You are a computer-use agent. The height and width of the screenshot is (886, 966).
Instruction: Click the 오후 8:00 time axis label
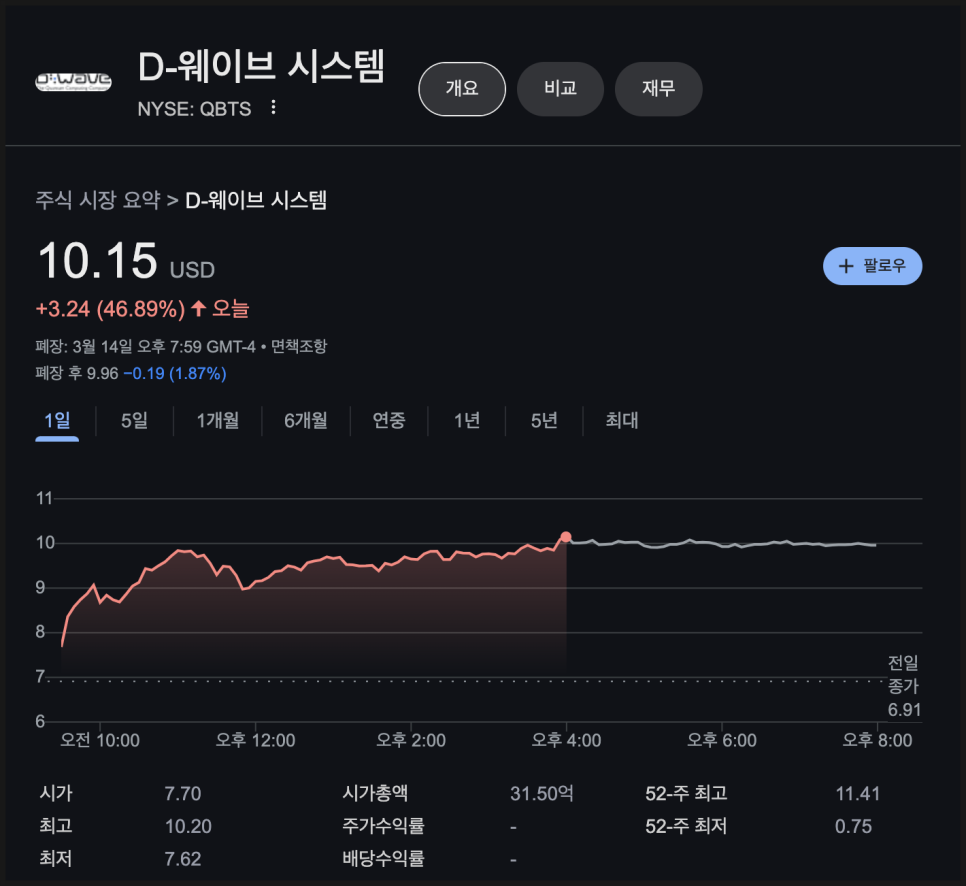[x=877, y=740]
